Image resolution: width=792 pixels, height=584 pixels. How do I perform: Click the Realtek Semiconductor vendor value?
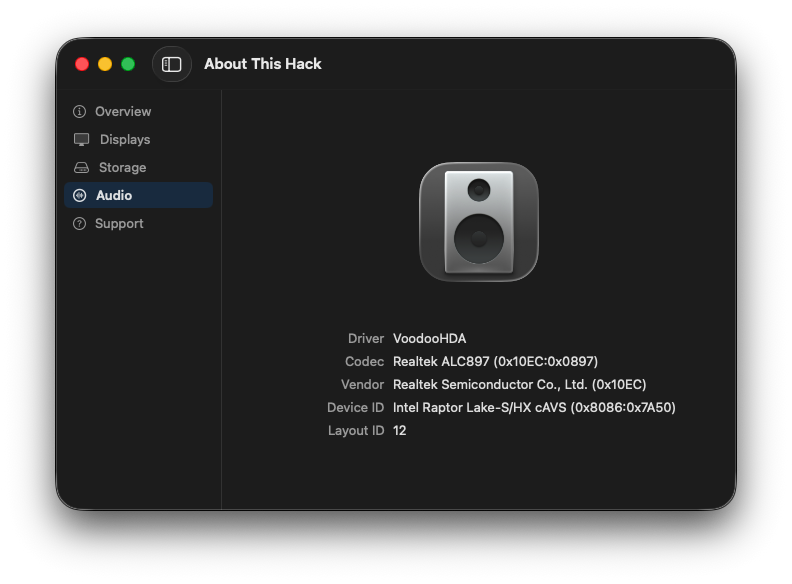[520, 384]
